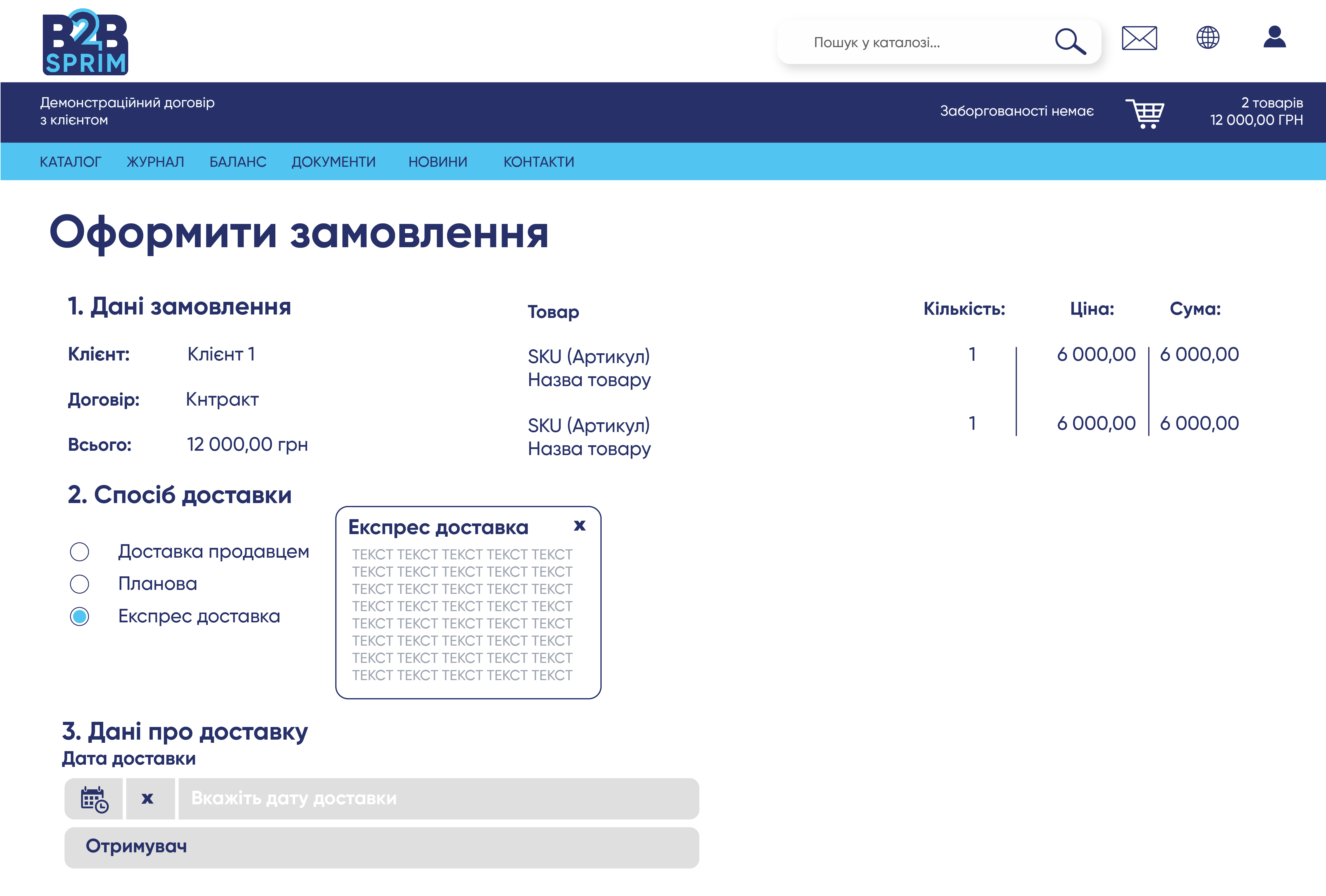Click the Дата доставки label
The width and height of the screenshot is (1326, 896).
click(x=129, y=759)
